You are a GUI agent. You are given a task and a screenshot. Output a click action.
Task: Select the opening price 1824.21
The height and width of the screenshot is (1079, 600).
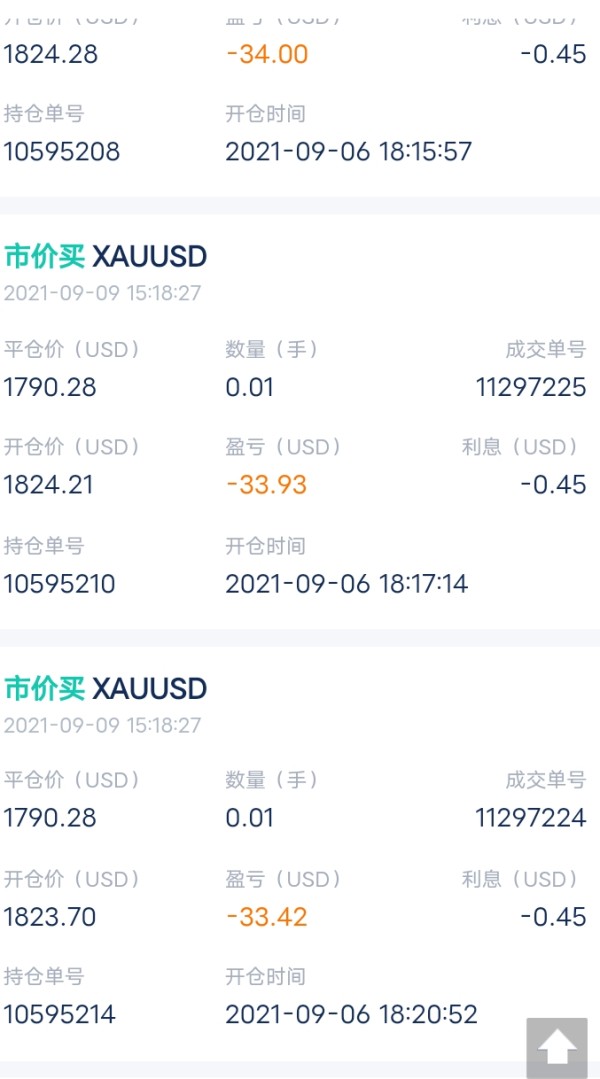click(48, 485)
